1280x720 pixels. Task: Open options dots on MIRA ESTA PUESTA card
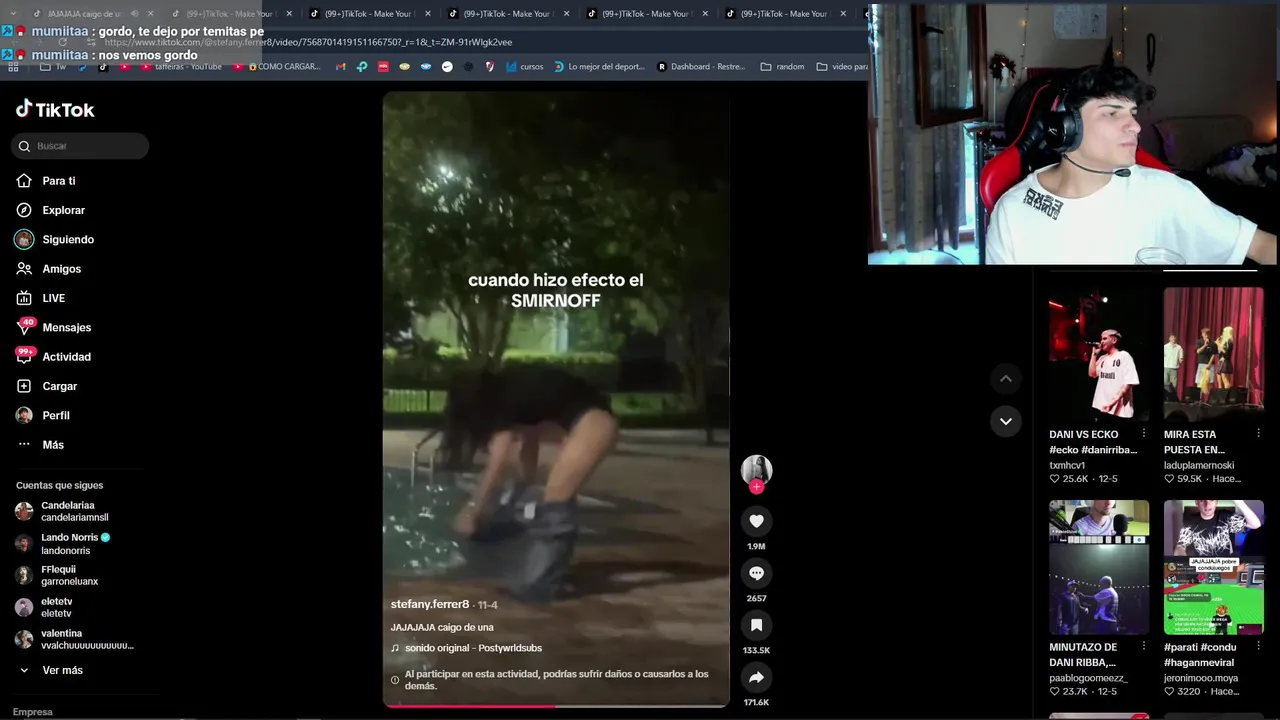1258,434
